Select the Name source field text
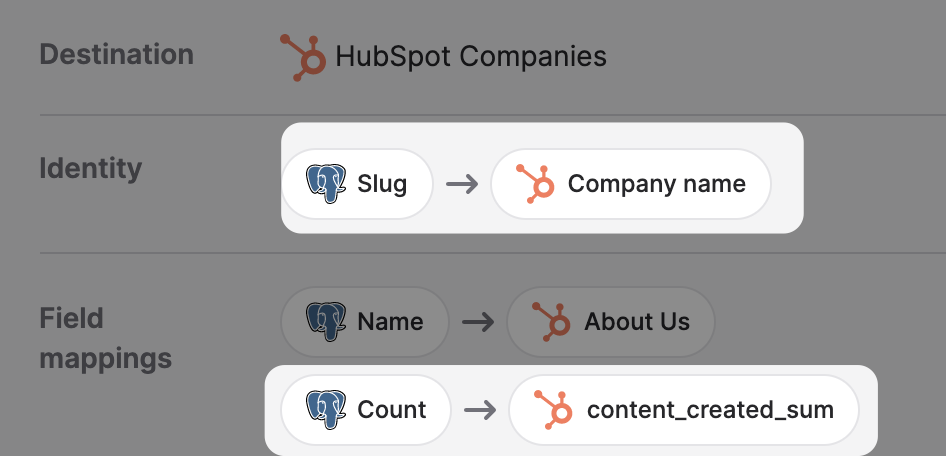 pyautogui.click(x=390, y=322)
